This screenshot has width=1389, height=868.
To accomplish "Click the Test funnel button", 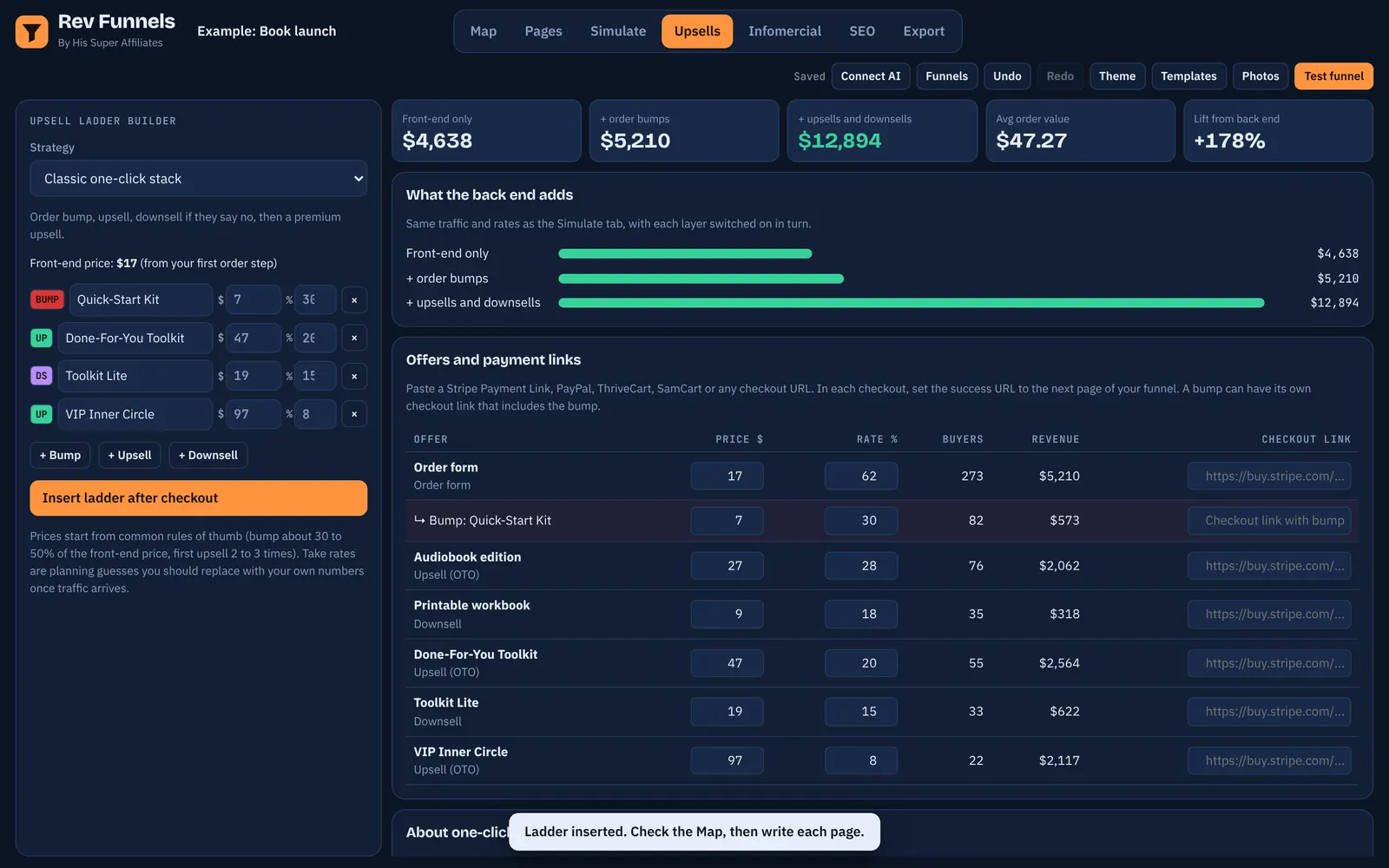I will 1333,76.
